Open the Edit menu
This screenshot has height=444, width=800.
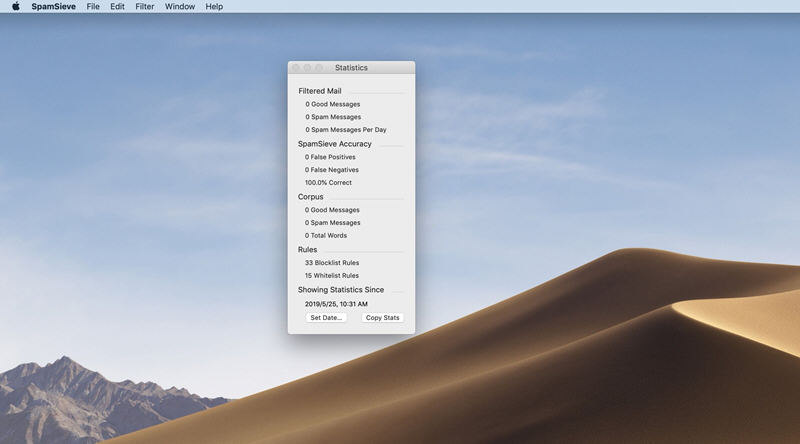117,7
